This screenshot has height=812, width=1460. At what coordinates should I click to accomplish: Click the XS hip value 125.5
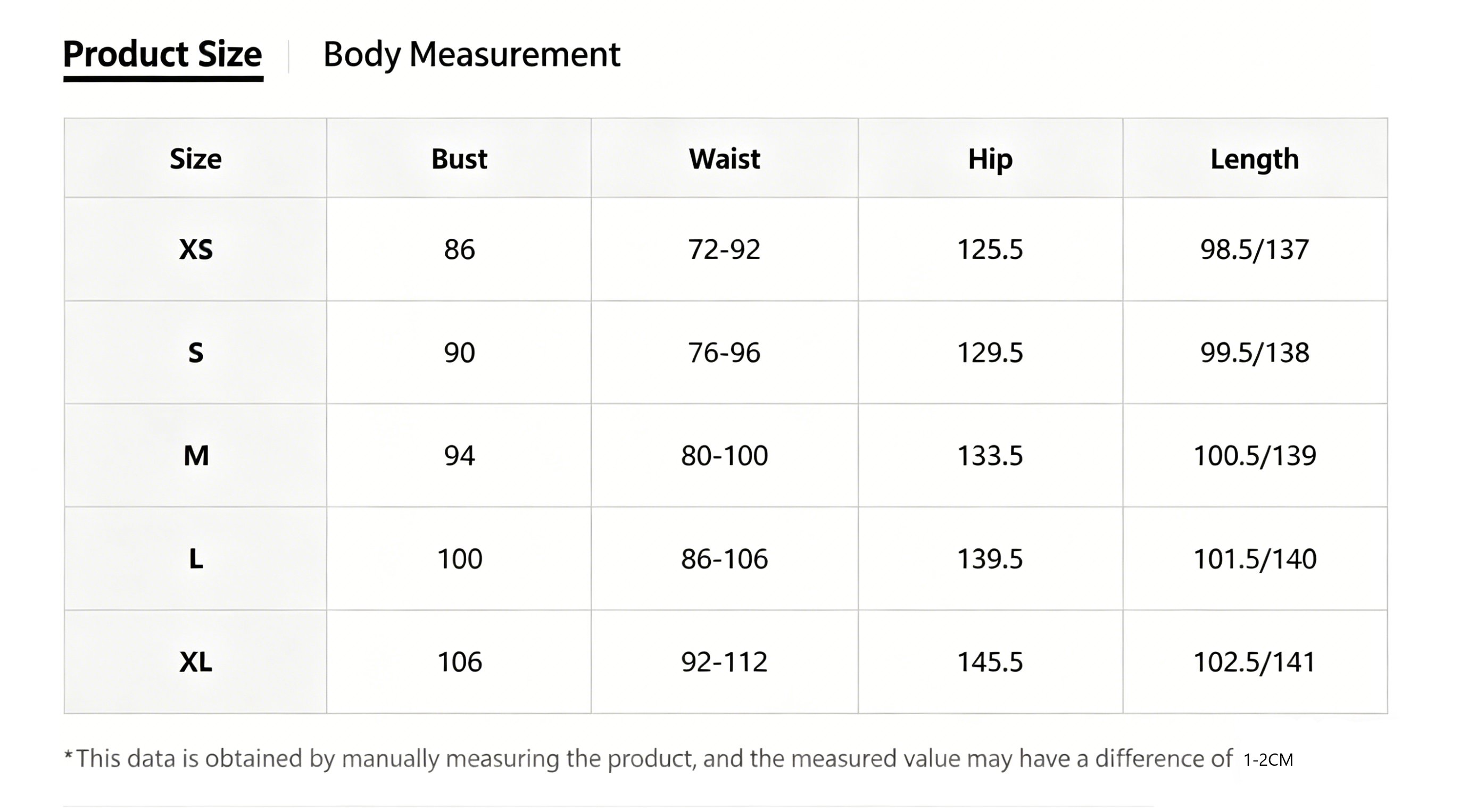(x=990, y=249)
